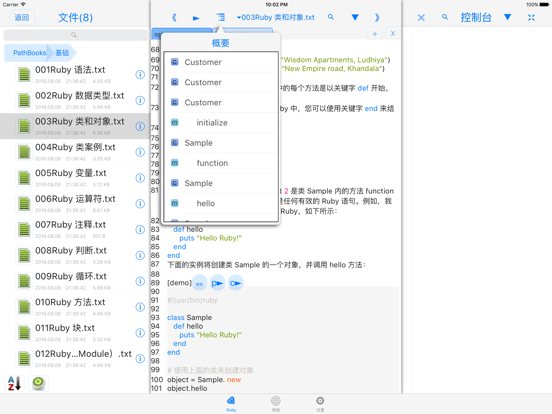Click small demo button after [demo]
552x414 pixels.
click(x=200, y=283)
